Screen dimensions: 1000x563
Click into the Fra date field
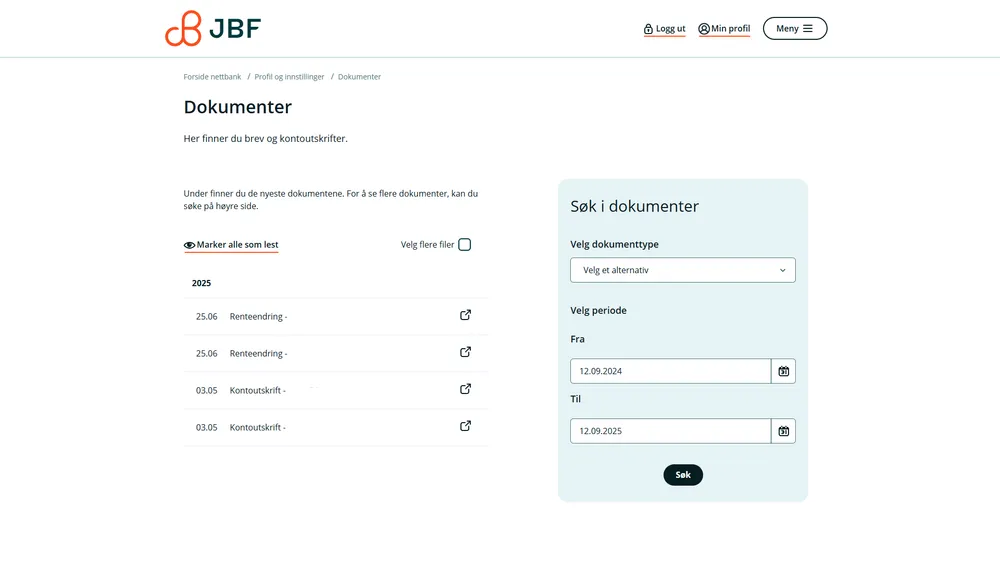[x=670, y=371]
